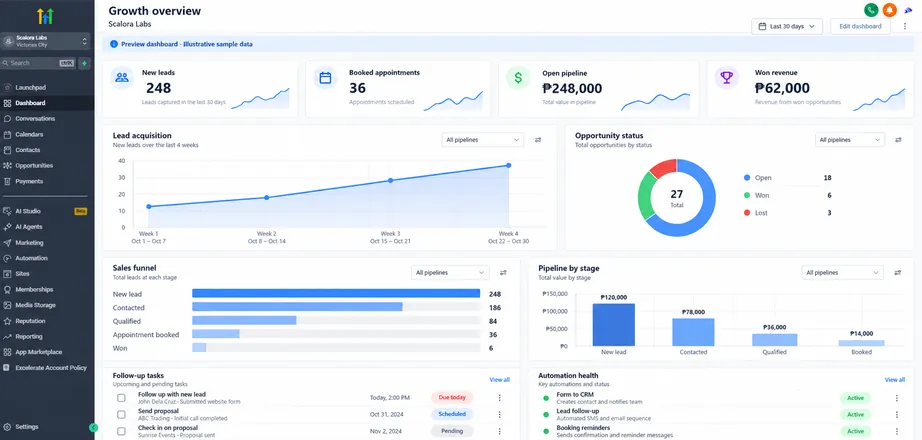The image size is (922, 440).
Task: Click the New lead bar in Pipeline by stage
Action: coord(613,325)
